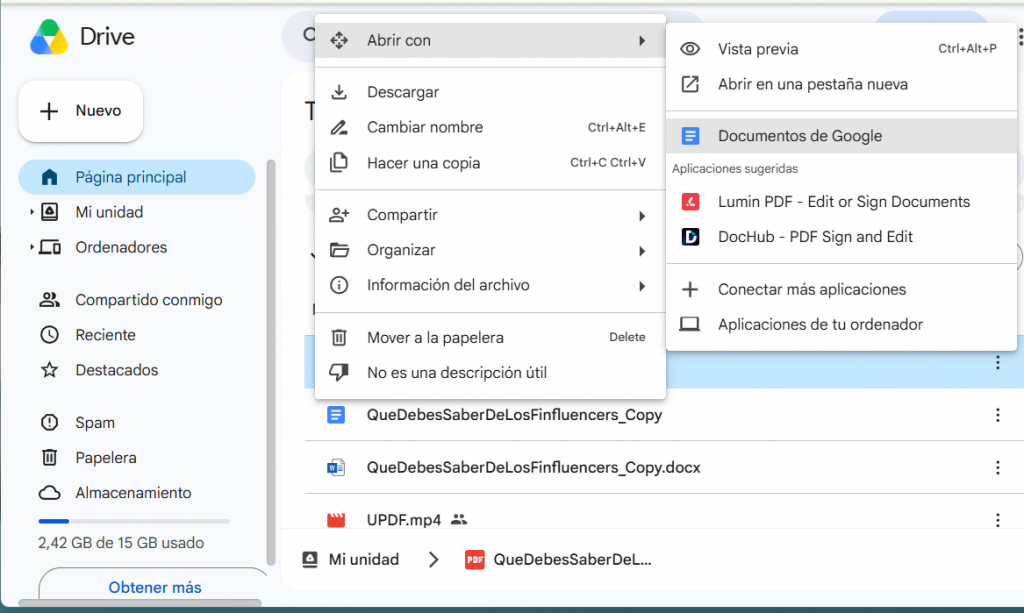Viewport: 1024px width, 613px height.
Task: Click the DocHub app icon
Action: tap(690, 236)
